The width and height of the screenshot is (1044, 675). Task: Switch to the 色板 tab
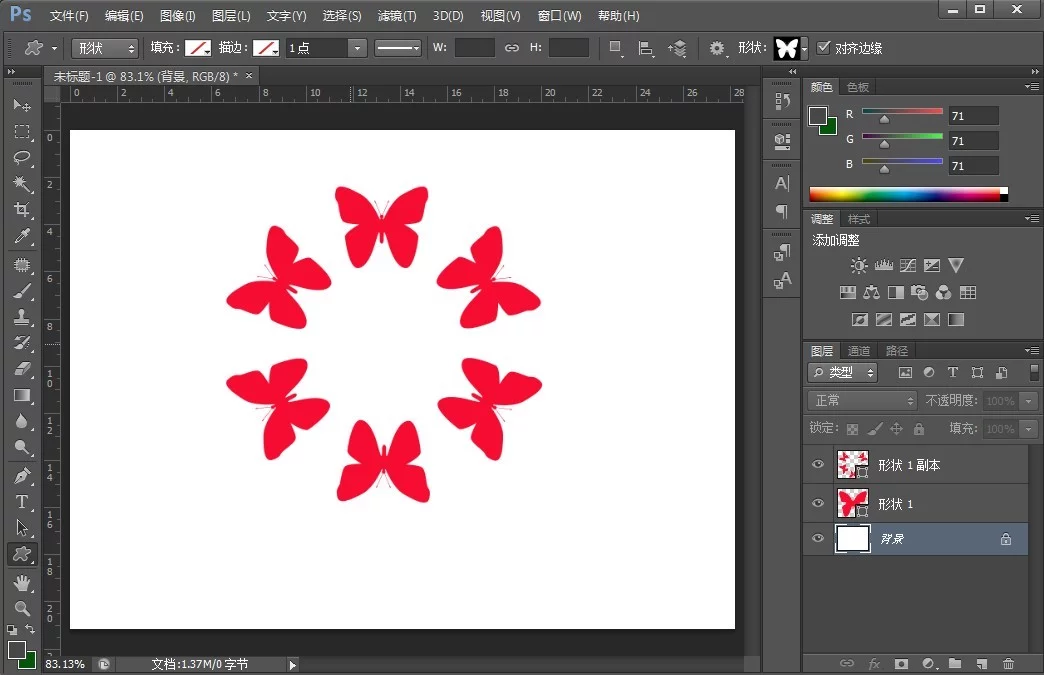(x=857, y=87)
